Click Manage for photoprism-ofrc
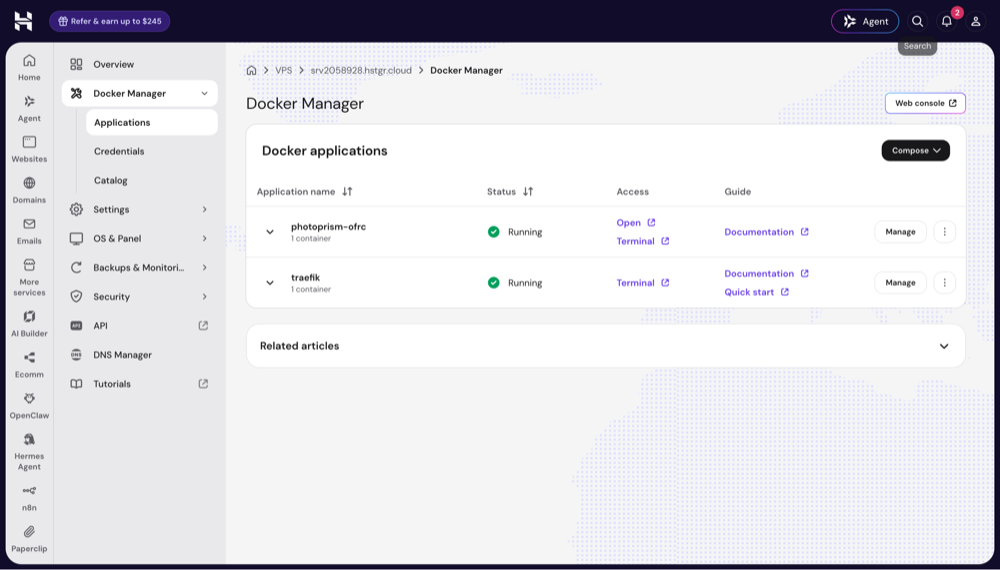The height and width of the screenshot is (570, 1000). 900,231
